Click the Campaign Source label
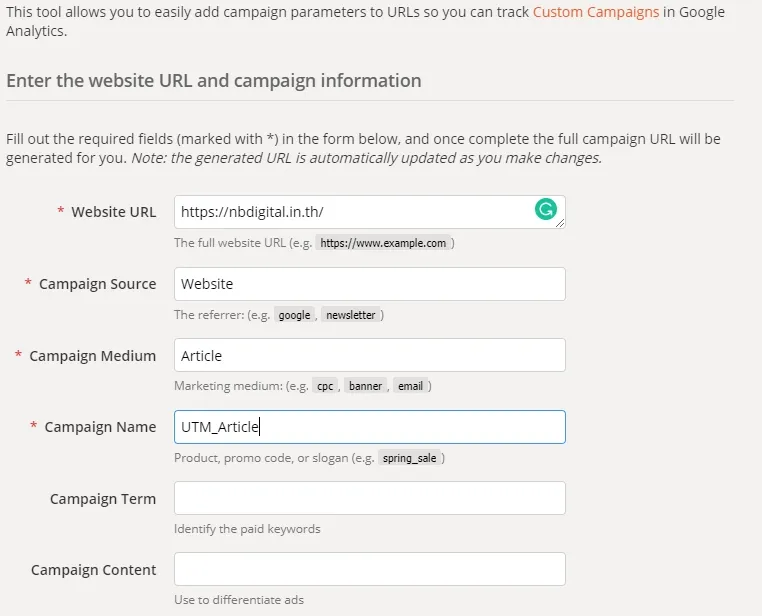Viewport: 762px width, 616px height. pyautogui.click(x=98, y=284)
